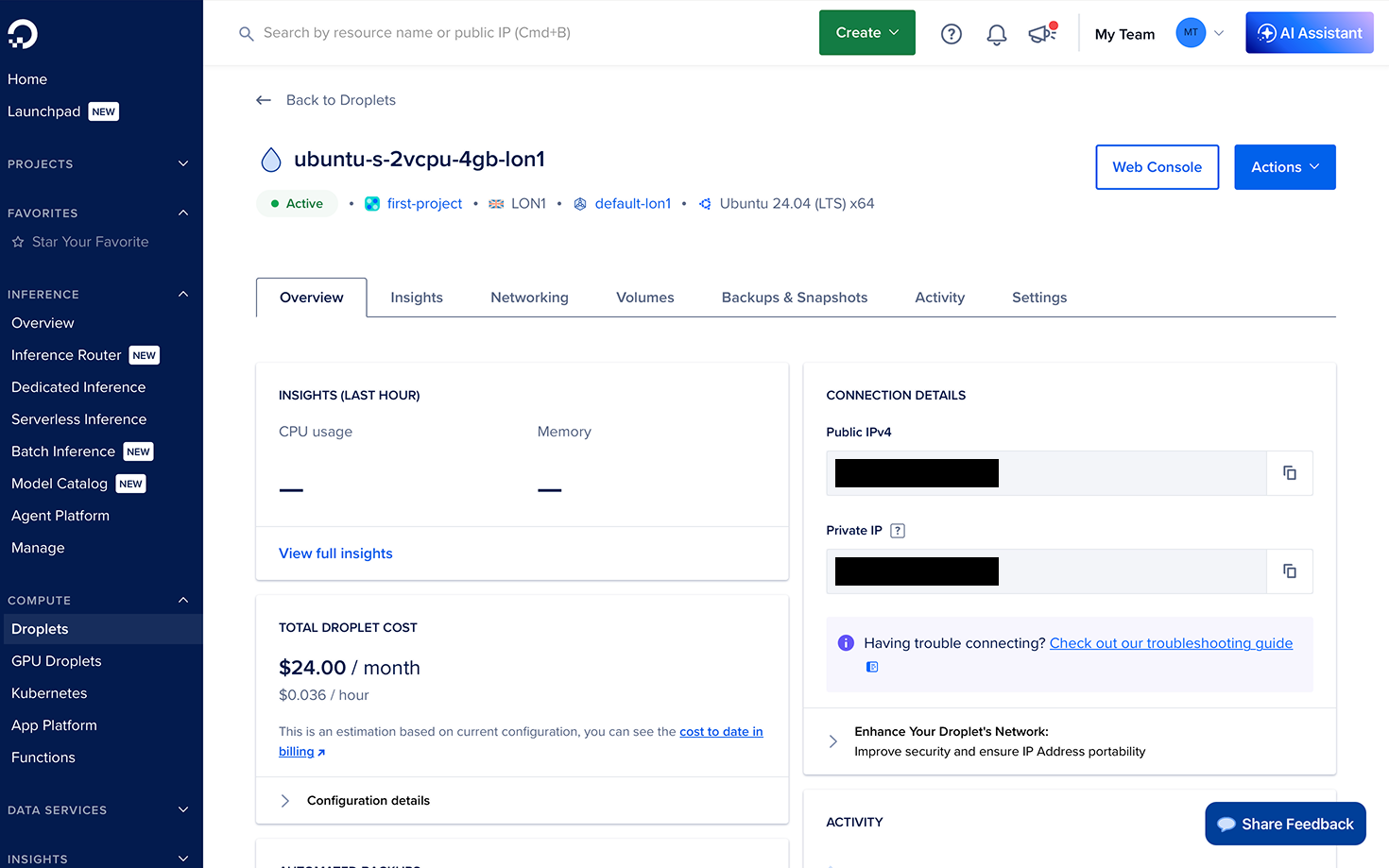Copy the Private IP address

[1290, 571]
